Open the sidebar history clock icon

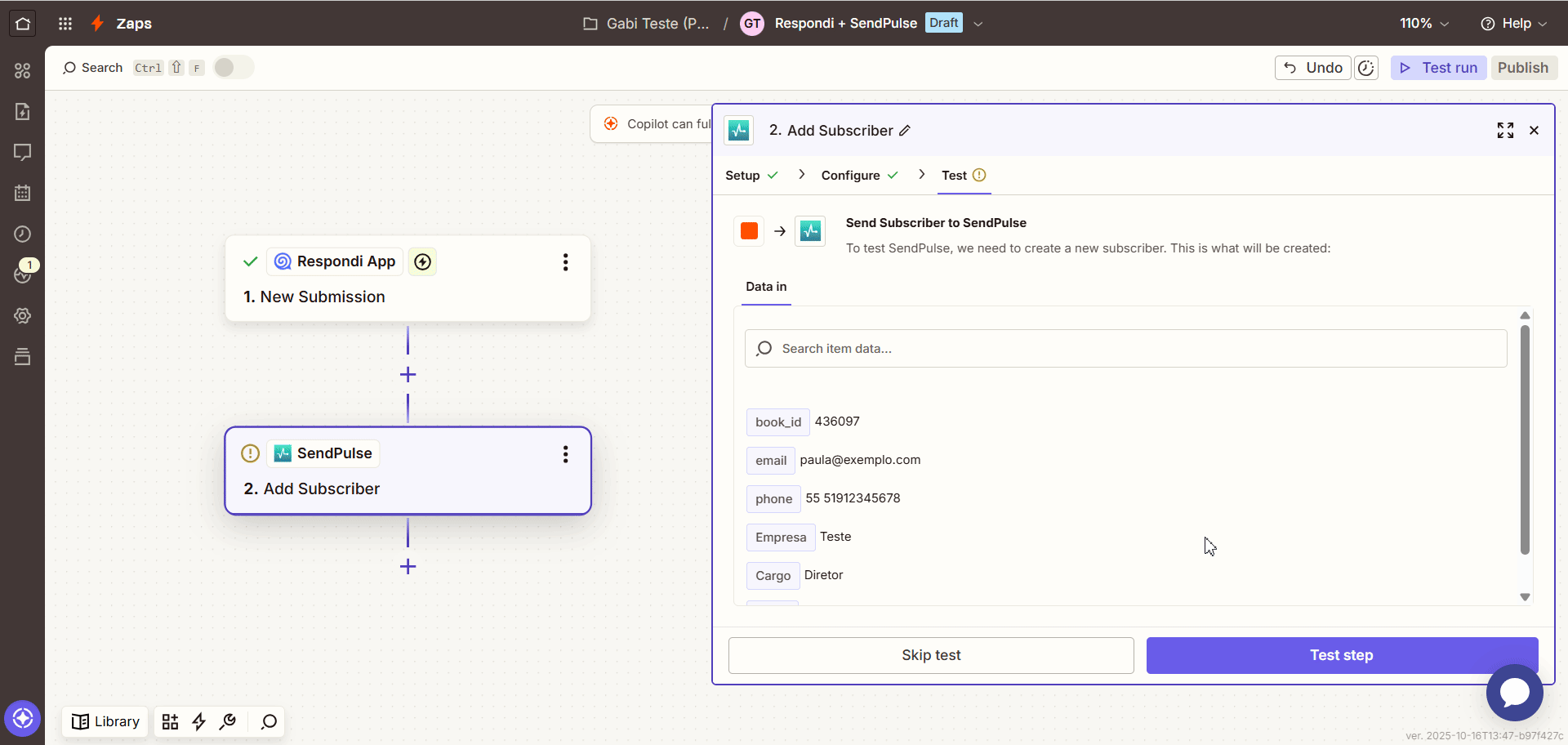point(23,234)
